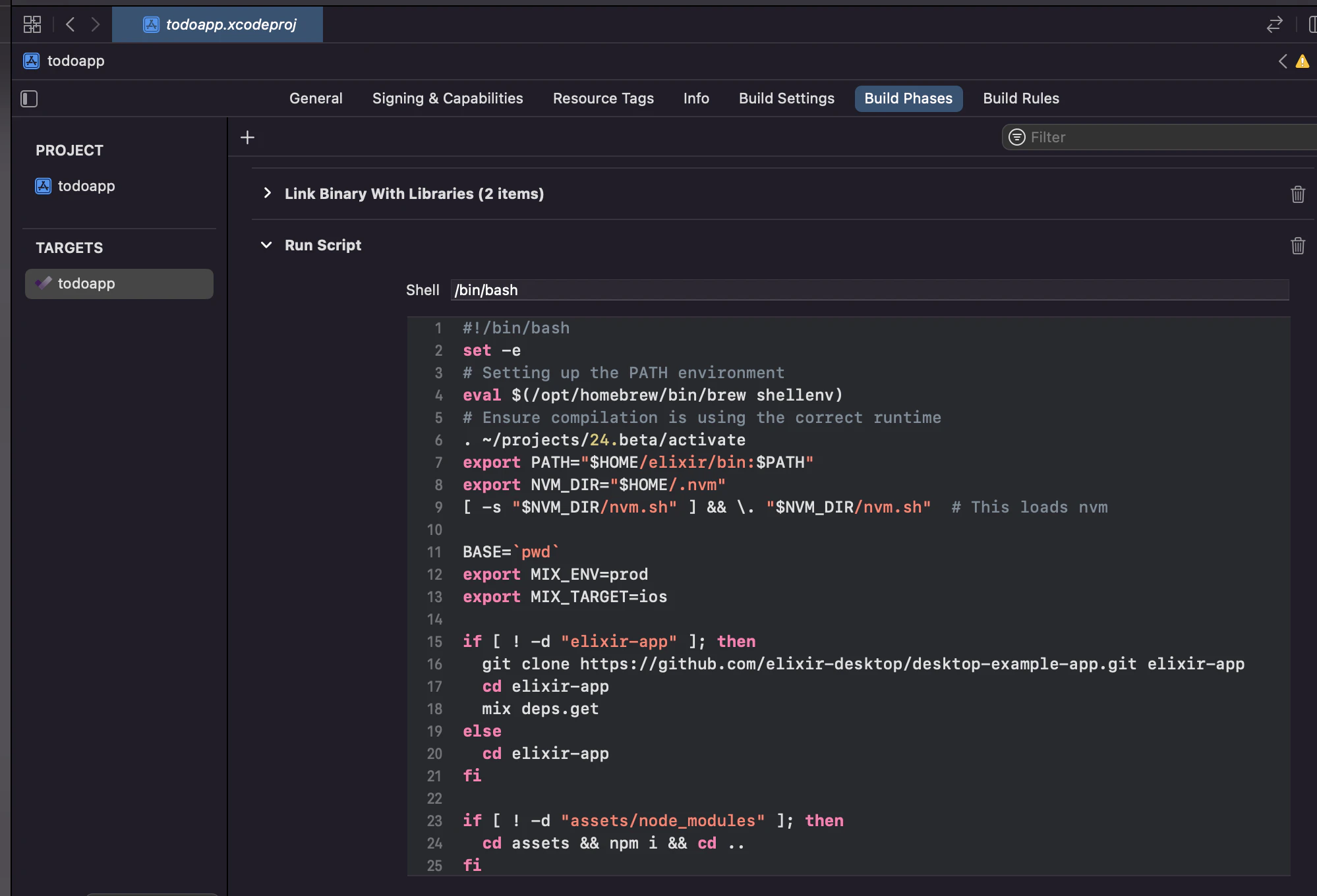
Task: Toggle the project and targets list sidebar
Action: click(29, 99)
